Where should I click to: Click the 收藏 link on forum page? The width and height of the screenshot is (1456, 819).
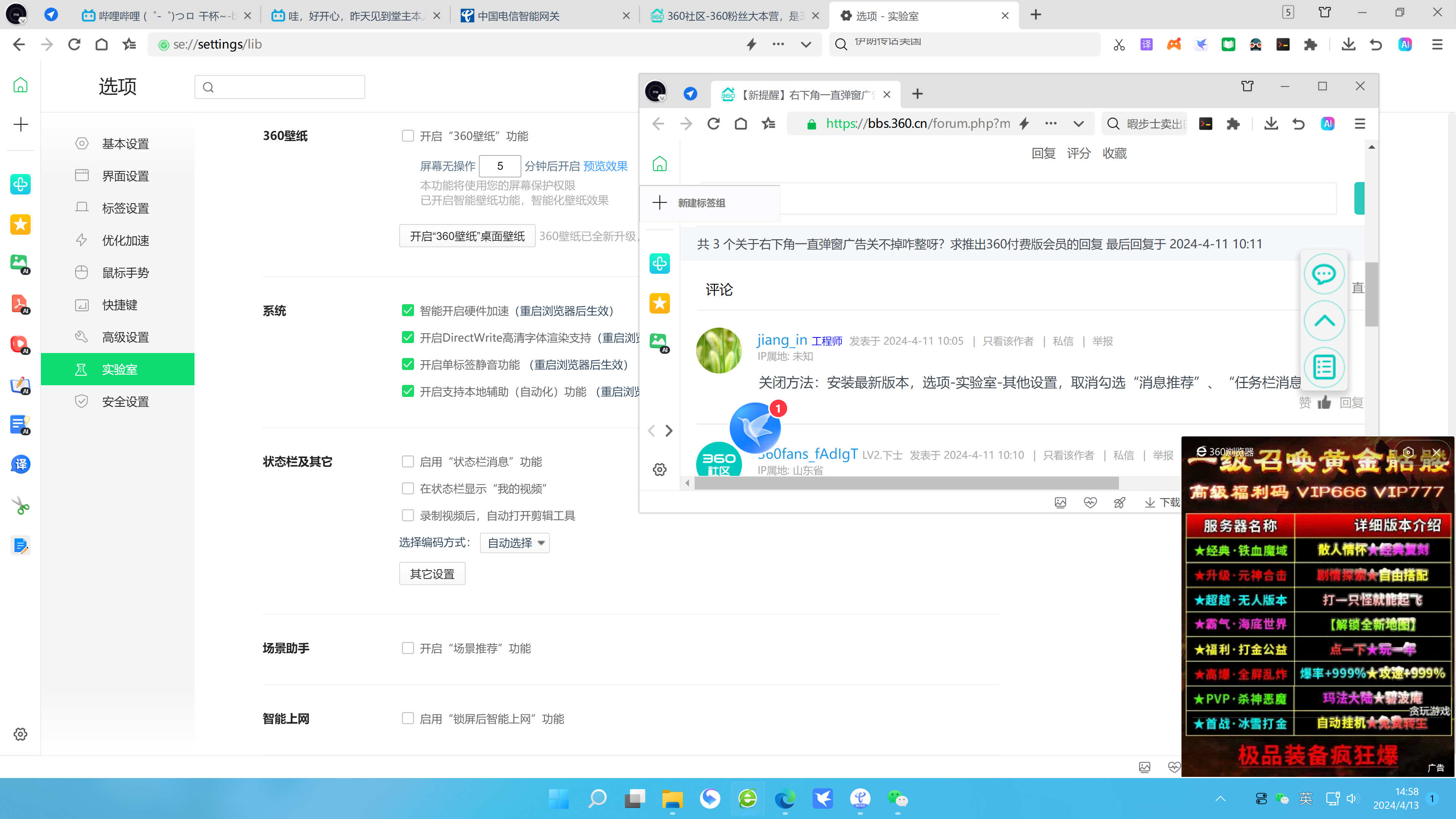click(x=1114, y=153)
